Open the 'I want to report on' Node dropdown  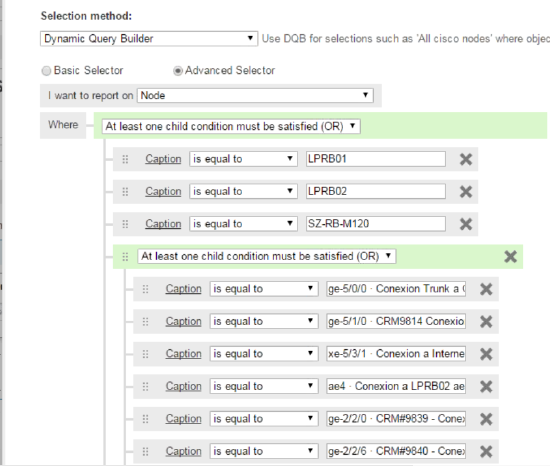pos(255,95)
